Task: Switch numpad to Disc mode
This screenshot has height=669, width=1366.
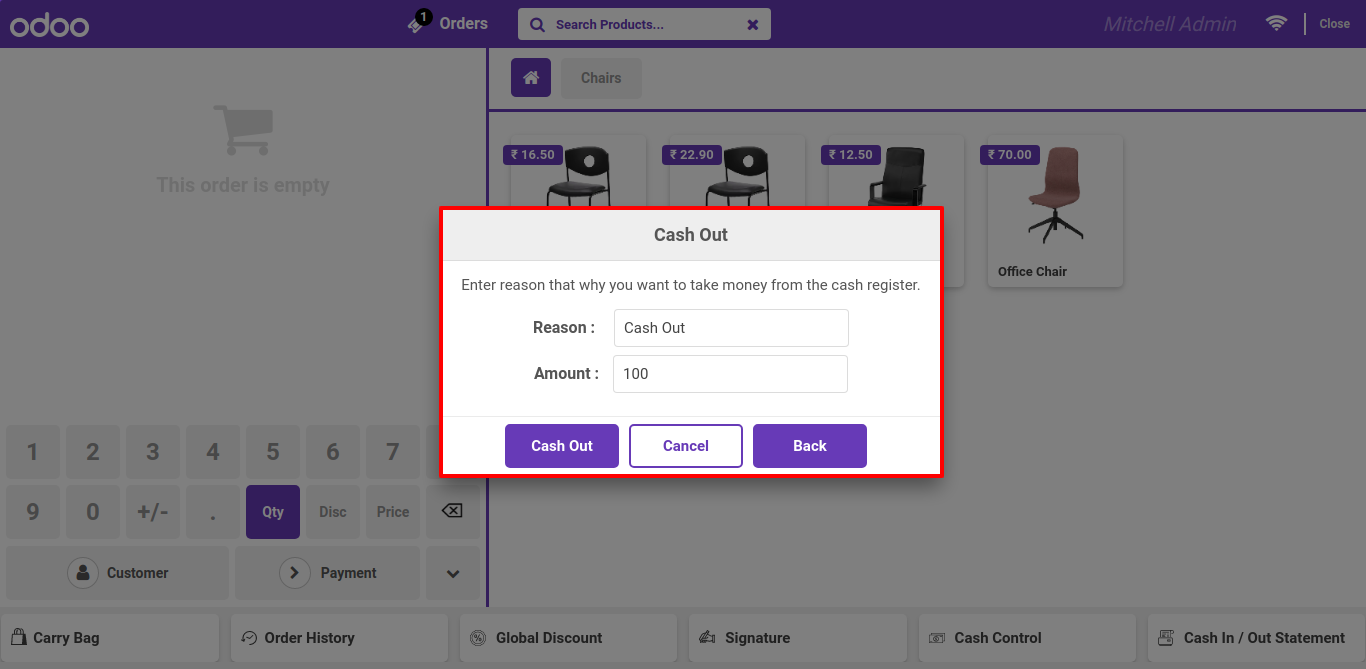Action: click(333, 512)
